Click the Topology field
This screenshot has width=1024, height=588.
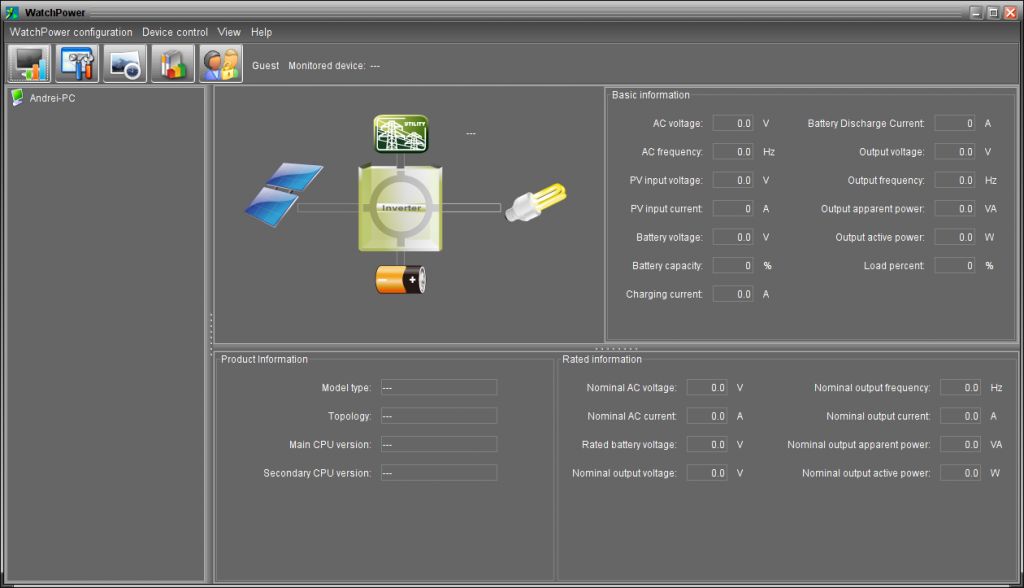439,416
